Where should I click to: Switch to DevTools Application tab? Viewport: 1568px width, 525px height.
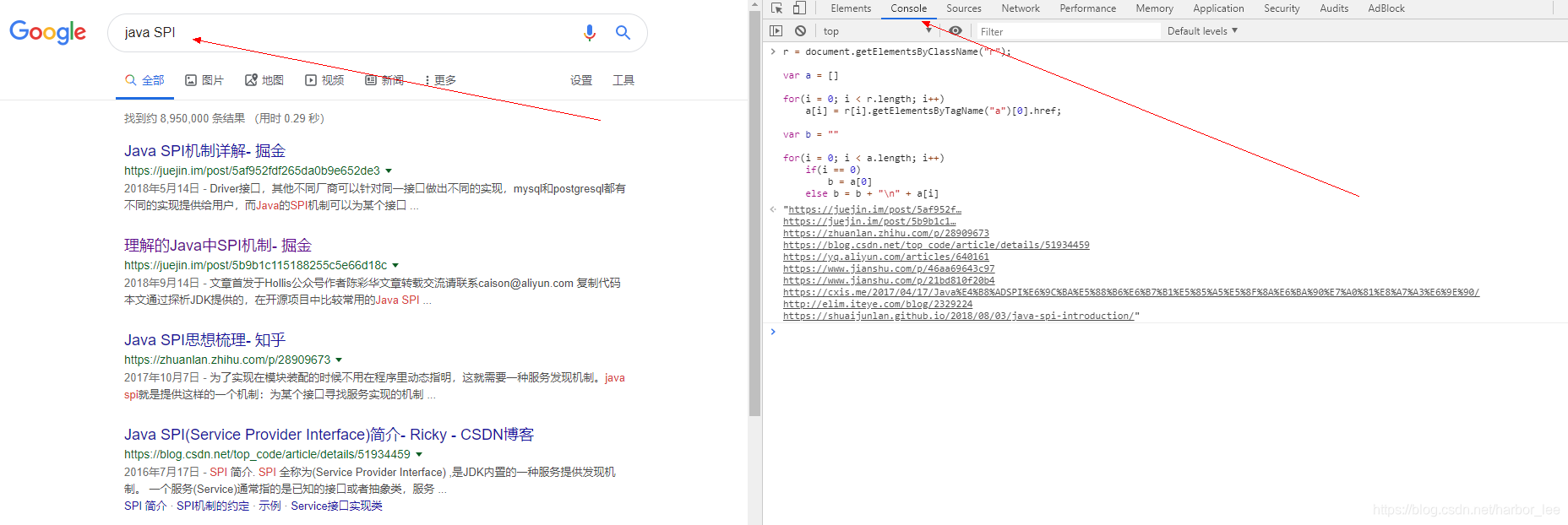tap(1218, 8)
